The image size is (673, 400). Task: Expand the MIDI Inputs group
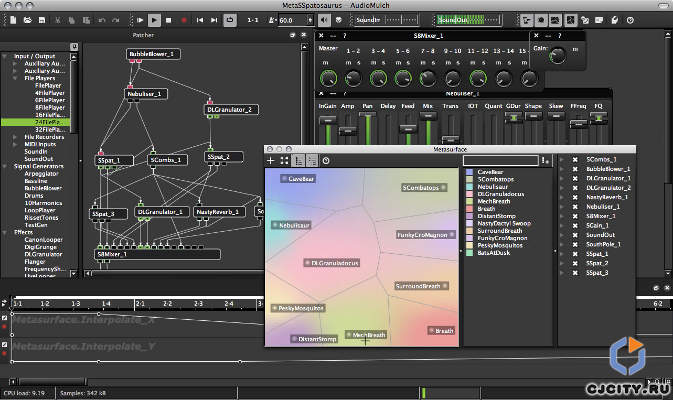(15, 144)
